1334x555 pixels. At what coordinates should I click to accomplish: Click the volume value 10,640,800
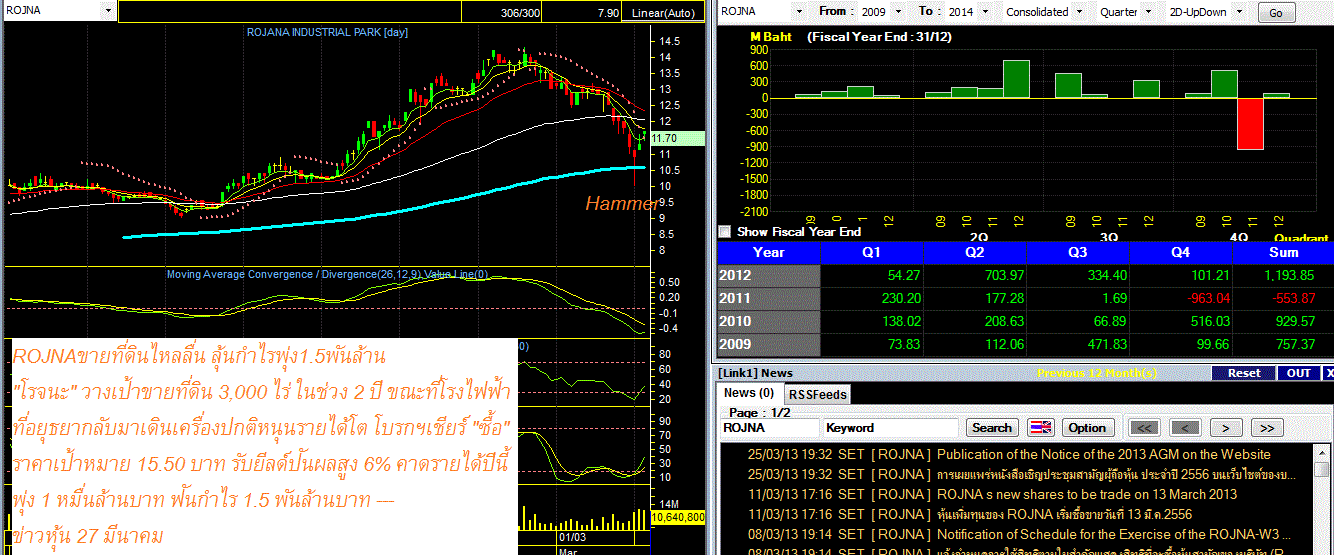[679, 518]
